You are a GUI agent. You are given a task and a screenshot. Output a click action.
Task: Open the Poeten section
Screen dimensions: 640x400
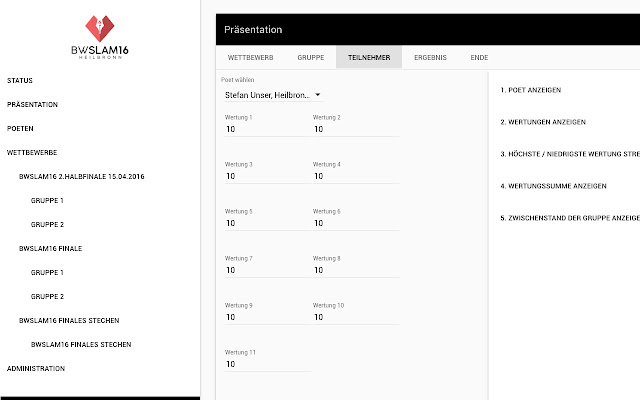(20, 129)
